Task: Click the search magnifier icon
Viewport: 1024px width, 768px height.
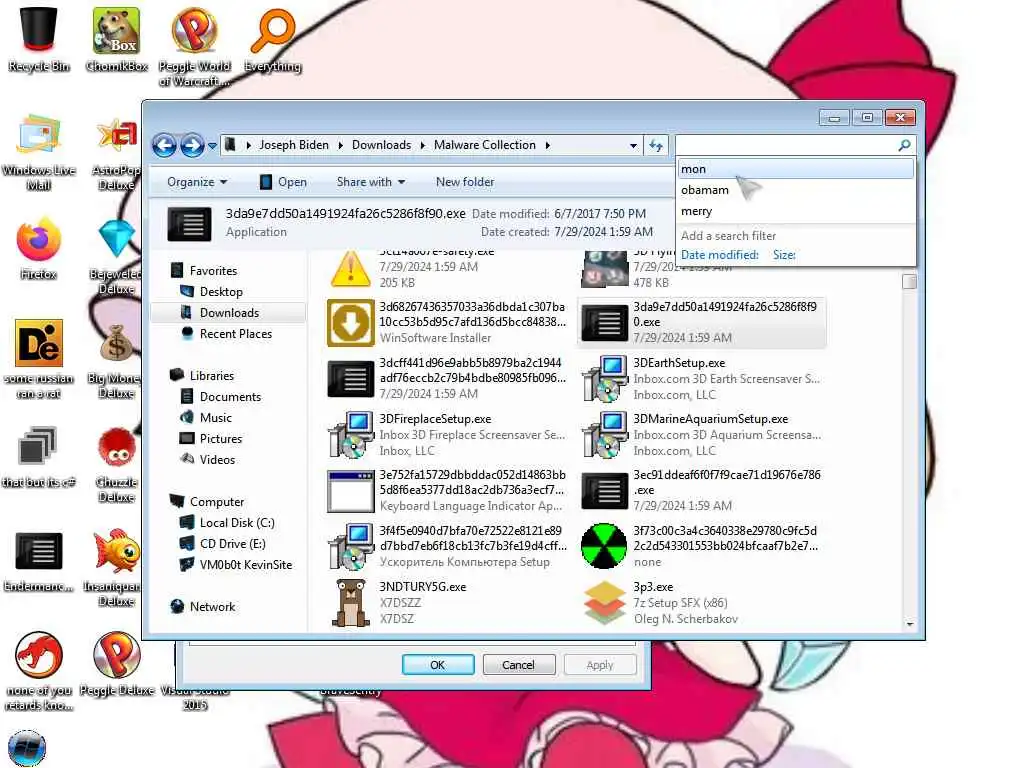Action: point(904,145)
